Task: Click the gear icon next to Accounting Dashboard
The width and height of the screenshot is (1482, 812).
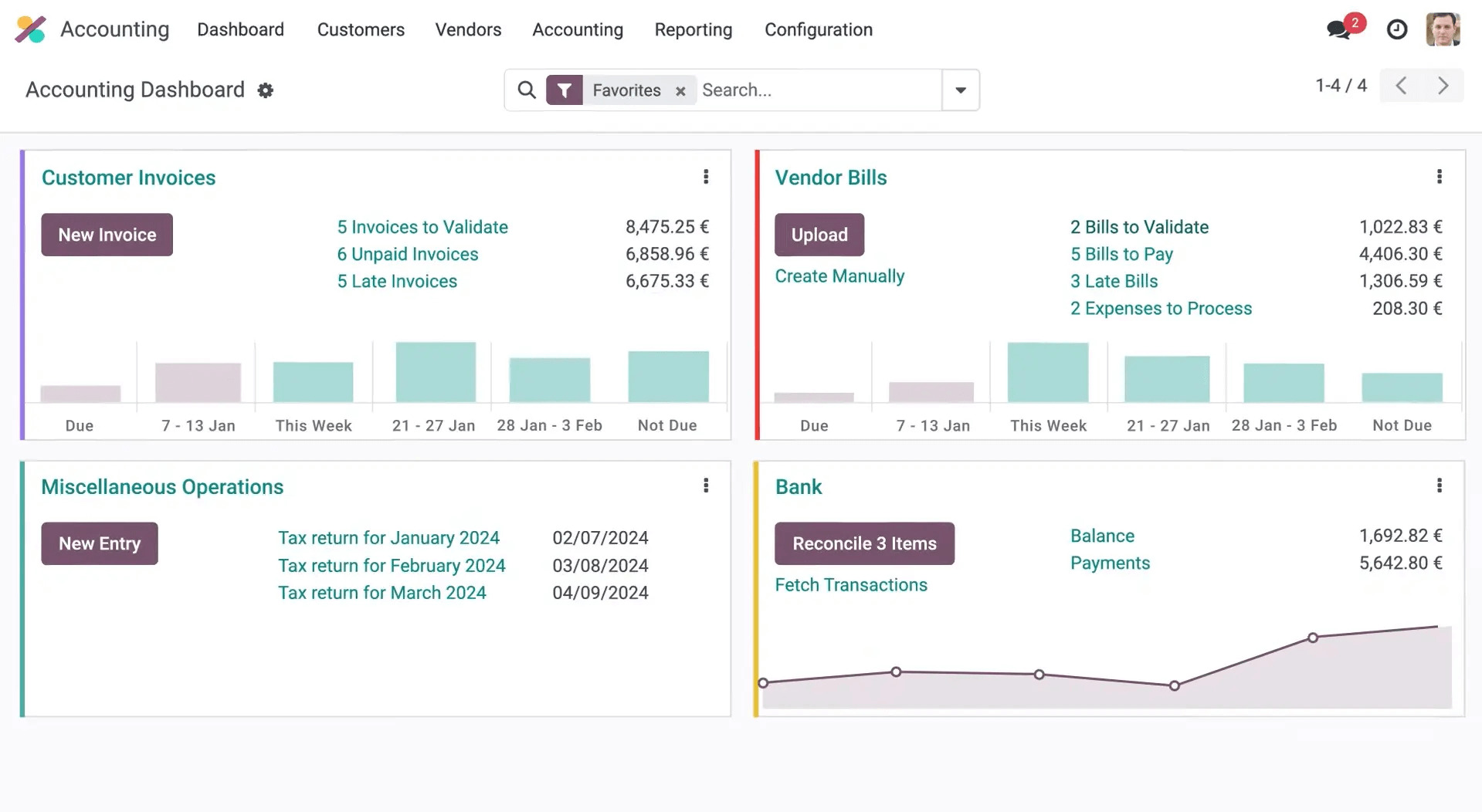Action: [265, 90]
